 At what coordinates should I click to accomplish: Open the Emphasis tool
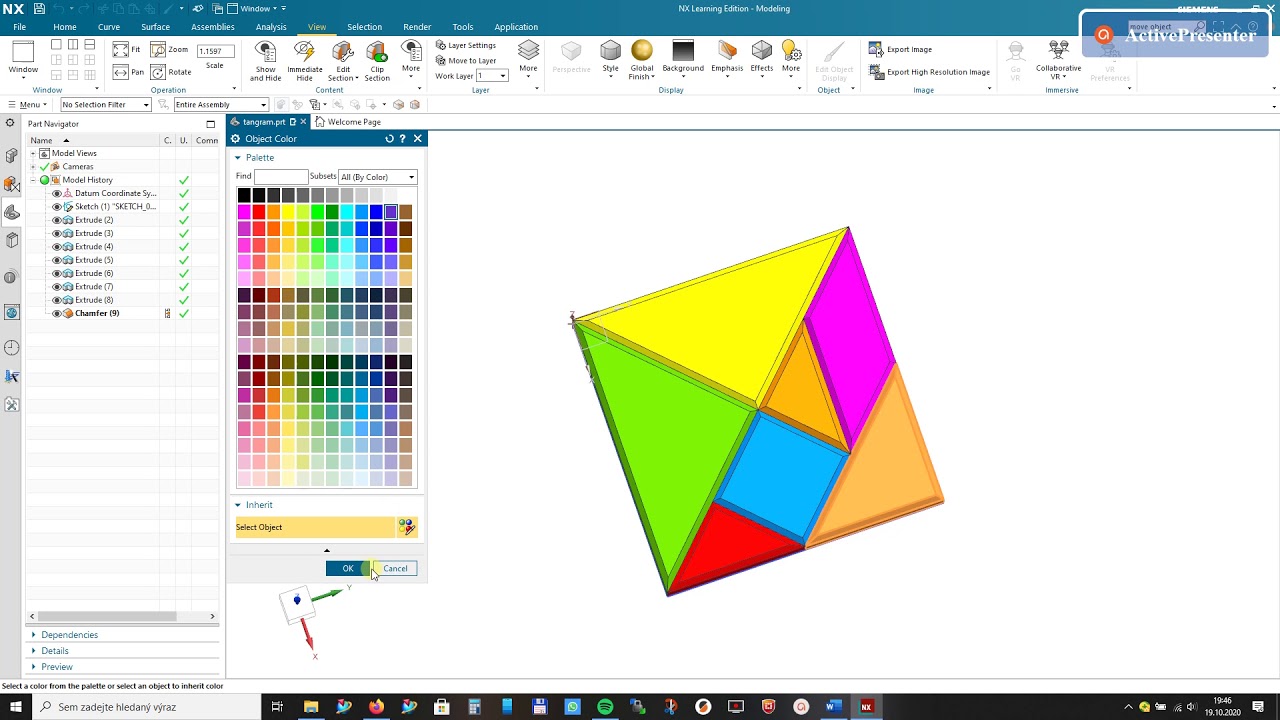tap(727, 57)
